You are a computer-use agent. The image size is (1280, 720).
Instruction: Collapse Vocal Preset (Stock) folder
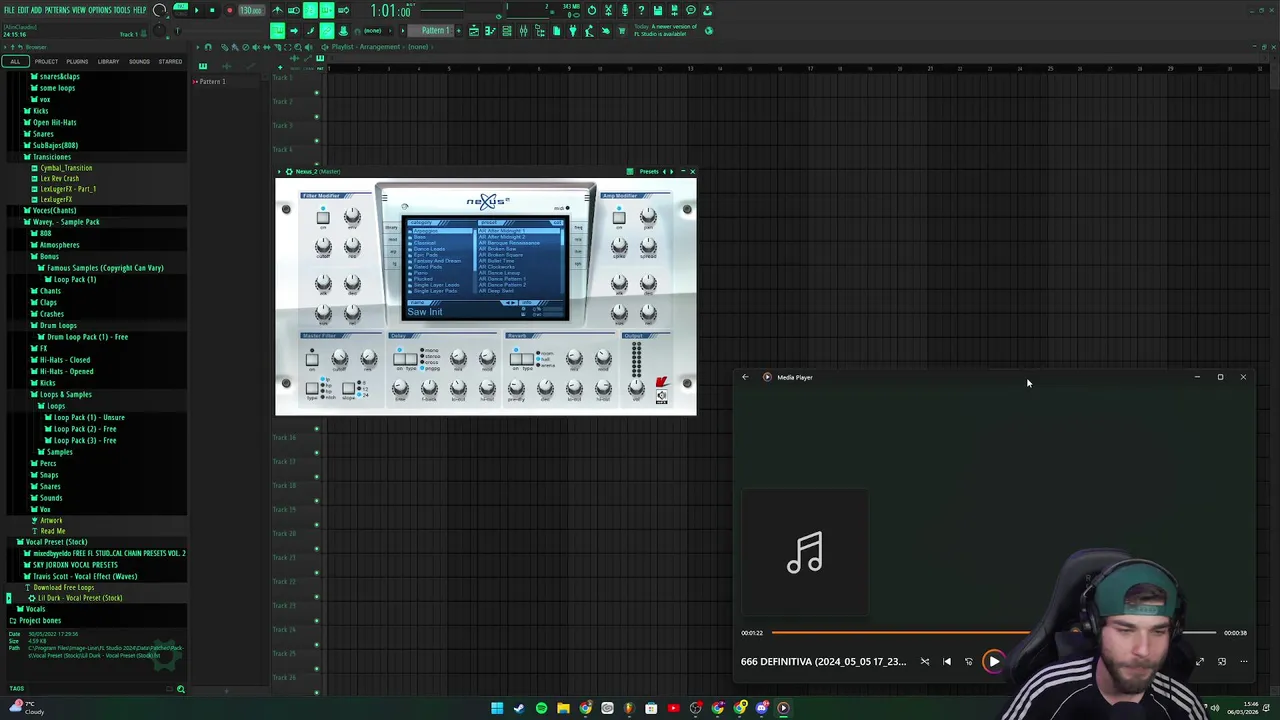(55, 542)
